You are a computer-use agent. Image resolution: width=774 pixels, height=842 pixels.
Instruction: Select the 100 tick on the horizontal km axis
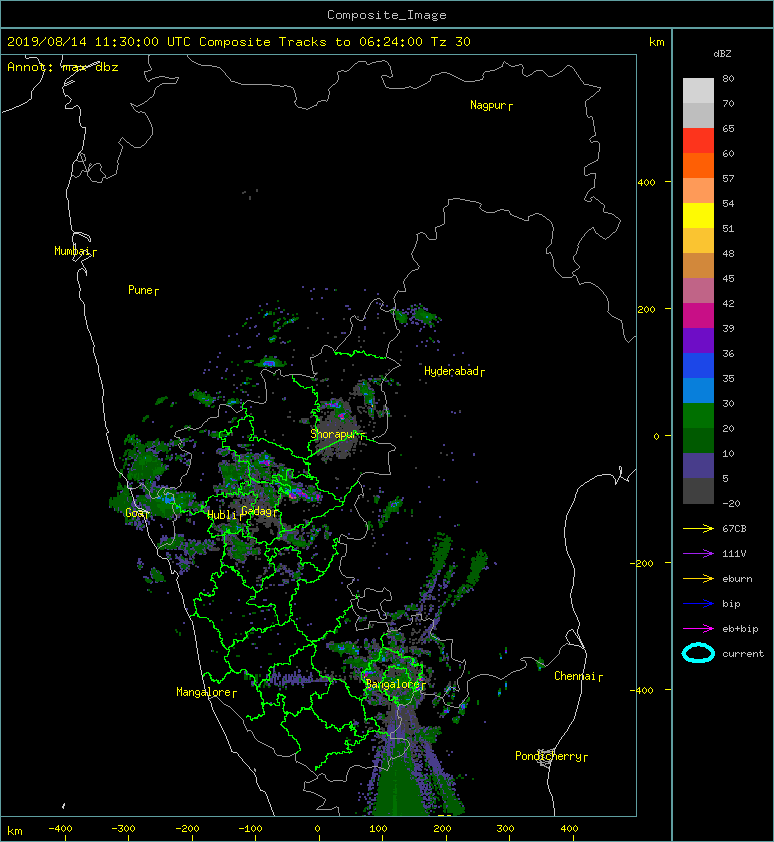378,829
